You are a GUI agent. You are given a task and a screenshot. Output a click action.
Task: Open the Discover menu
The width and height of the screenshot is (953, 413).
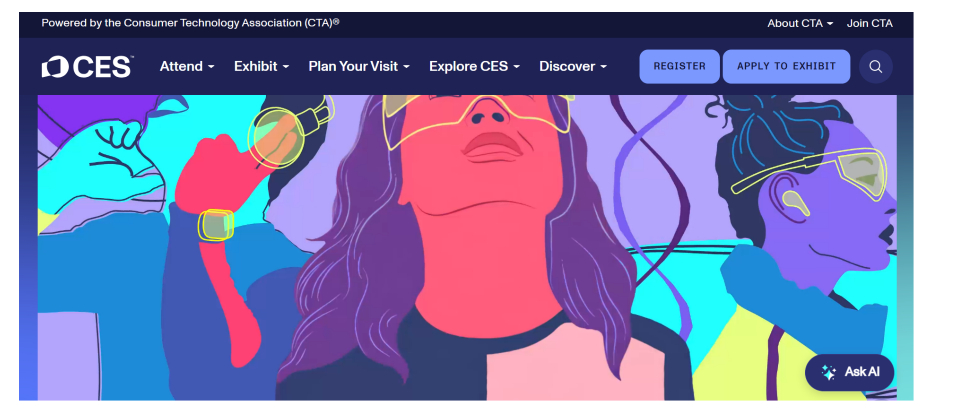(573, 67)
